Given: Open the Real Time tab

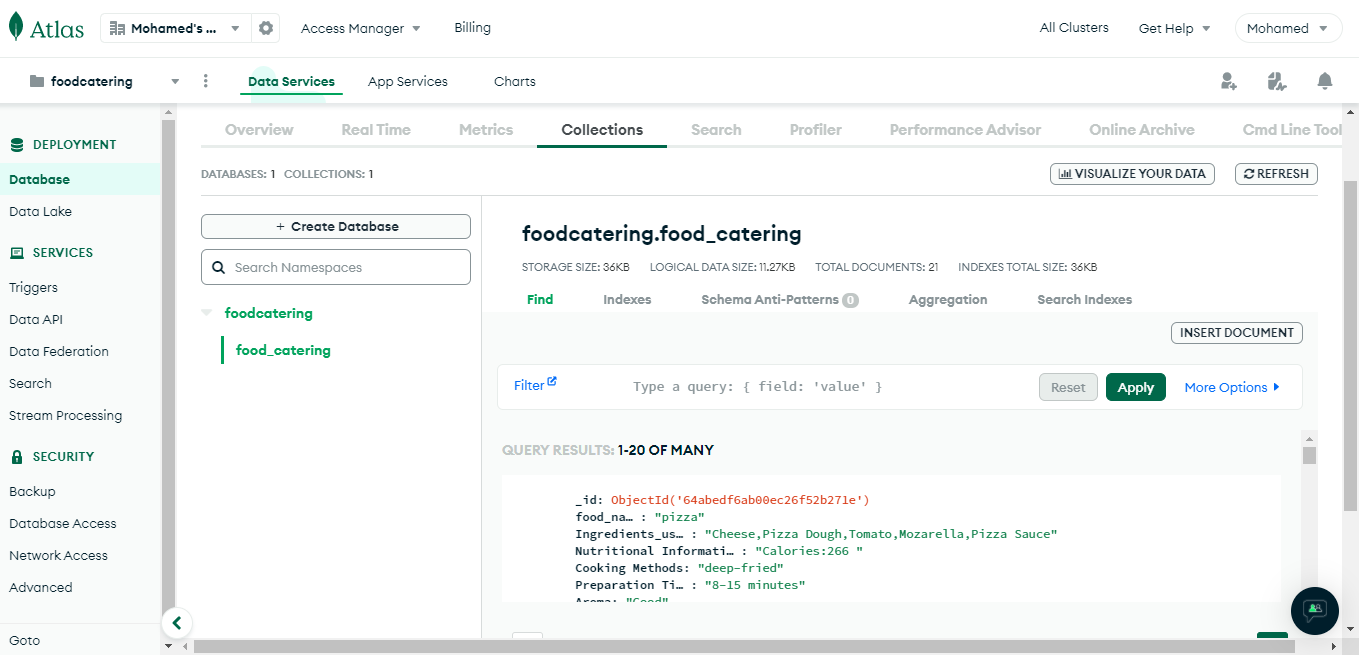Looking at the screenshot, I should pyautogui.click(x=376, y=130).
